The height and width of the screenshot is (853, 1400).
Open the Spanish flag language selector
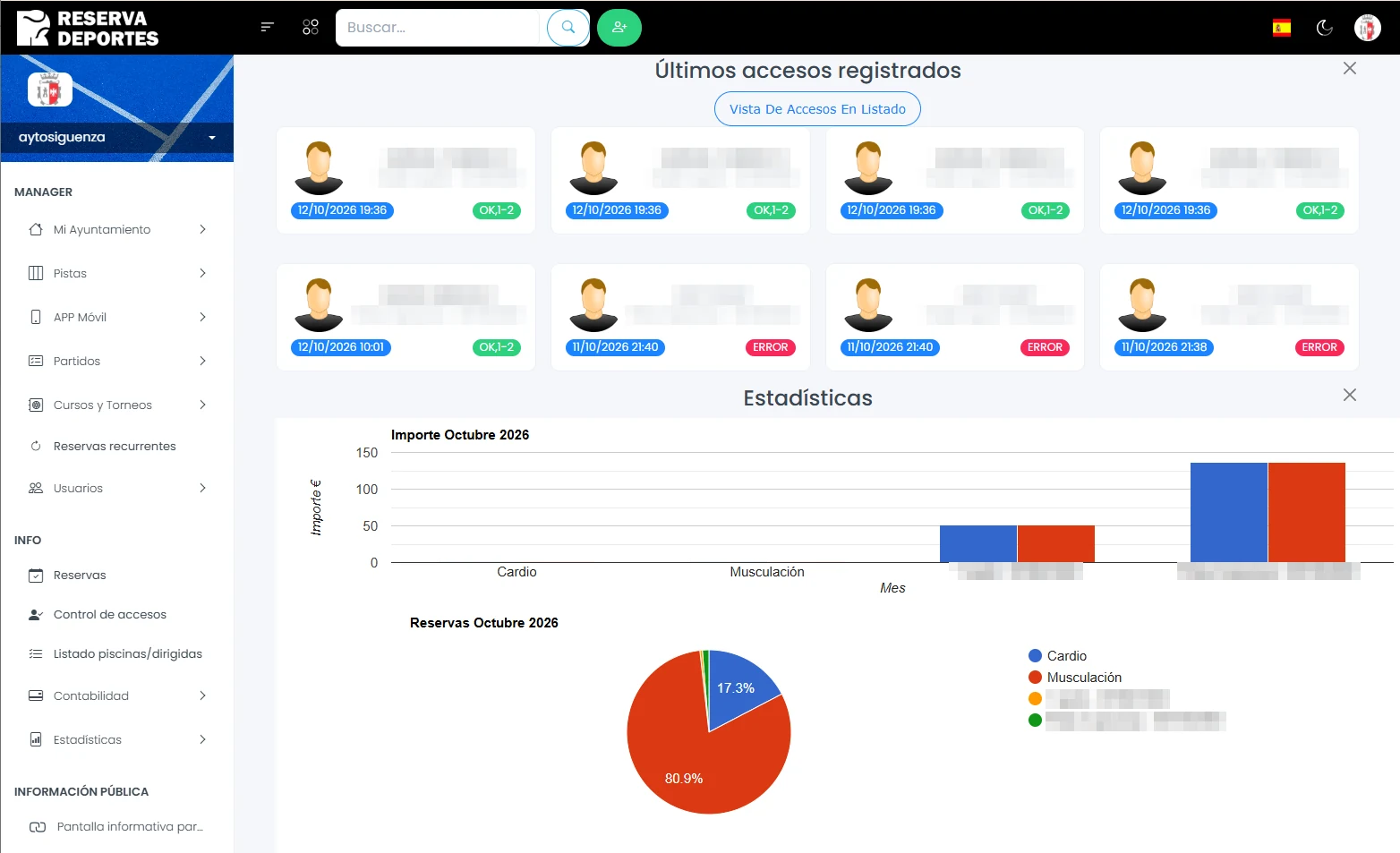pyautogui.click(x=1282, y=28)
